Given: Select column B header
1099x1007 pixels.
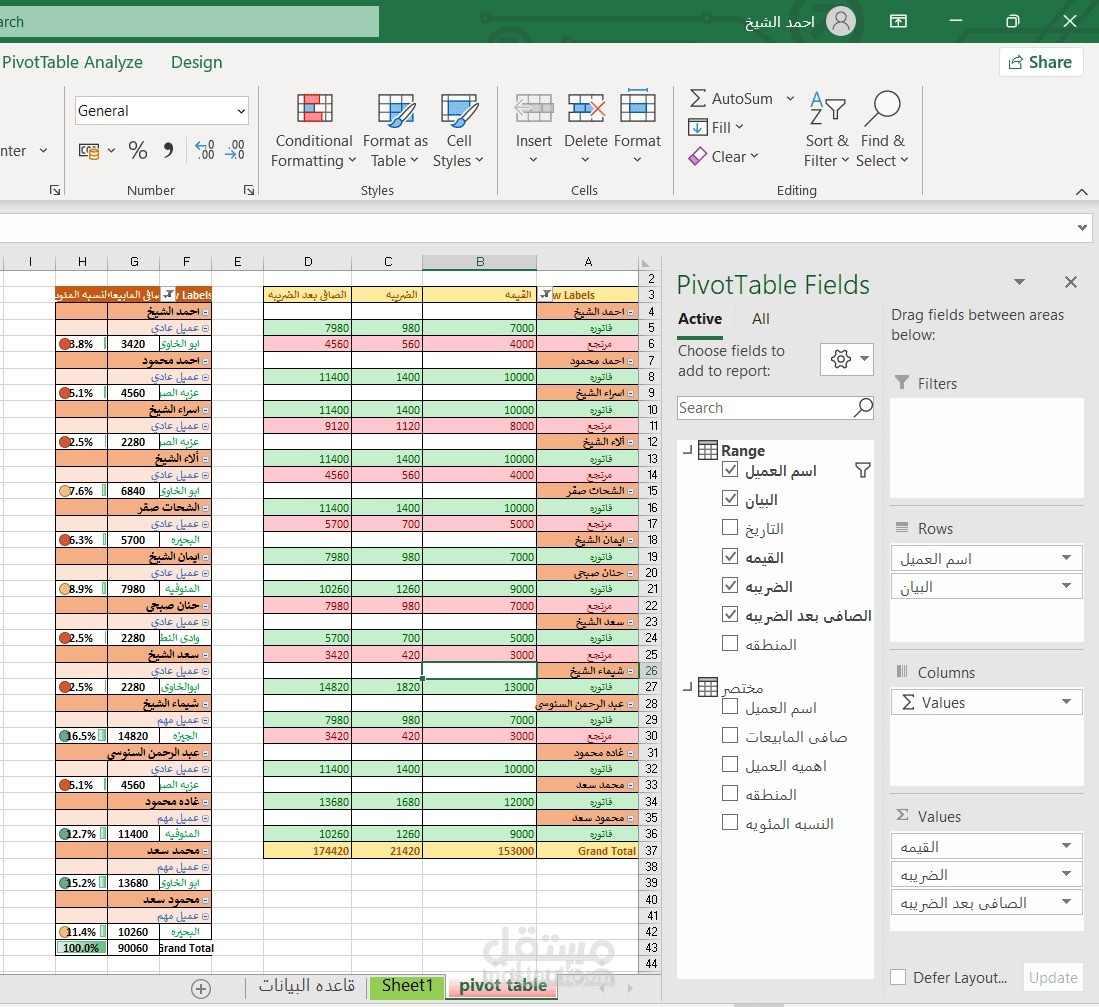Looking at the screenshot, I should point(480,261).
